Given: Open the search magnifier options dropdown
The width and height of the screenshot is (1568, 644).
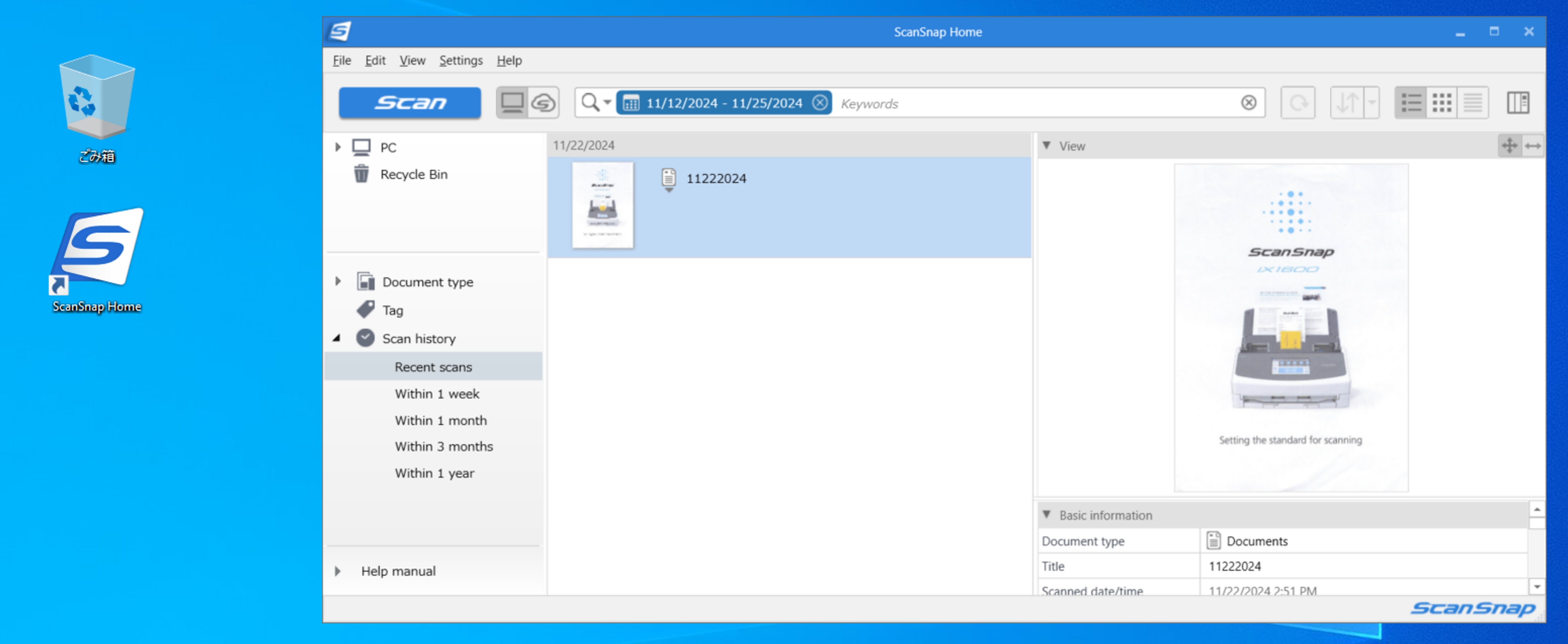Looking at the screenshot, I should pyautogui.click(x=596, y=102).
